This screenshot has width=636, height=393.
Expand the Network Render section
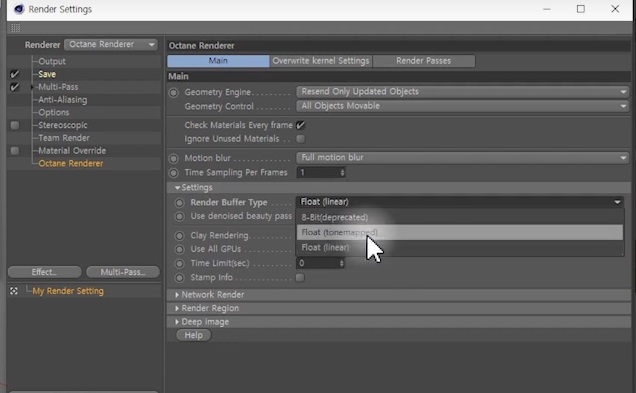(x=177, y=294)
